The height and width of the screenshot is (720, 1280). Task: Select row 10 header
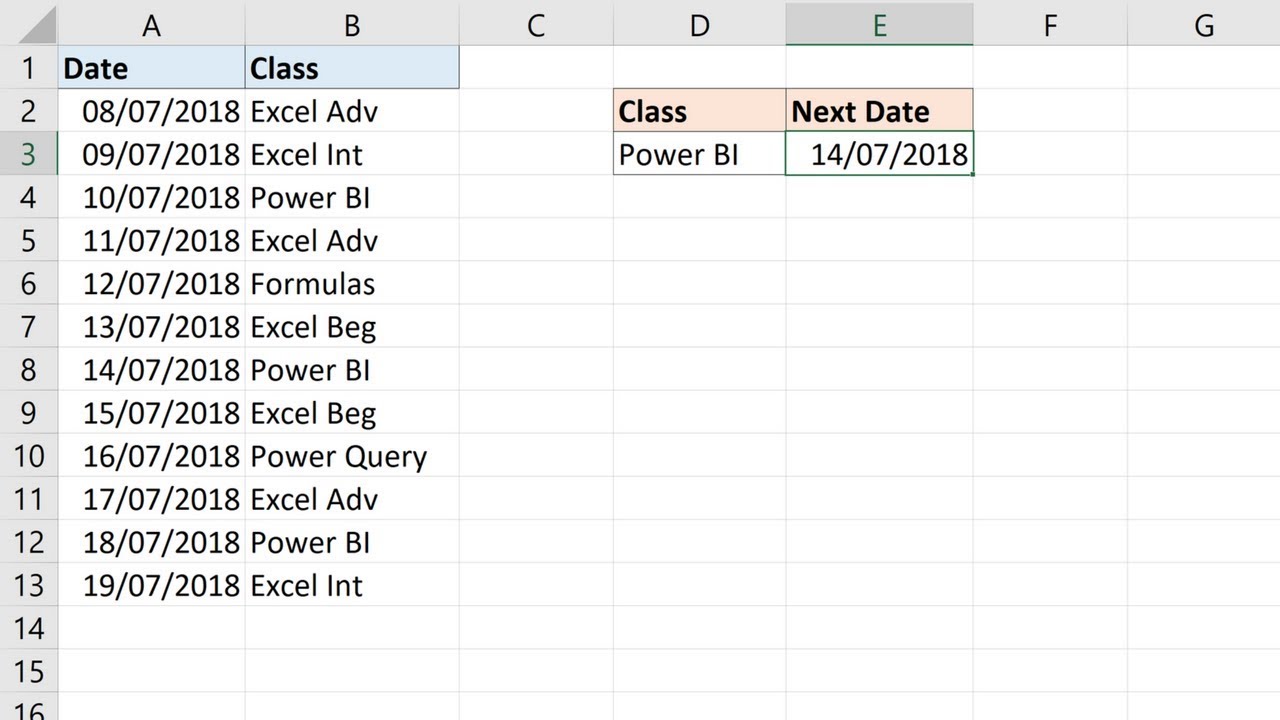(28, 455)
